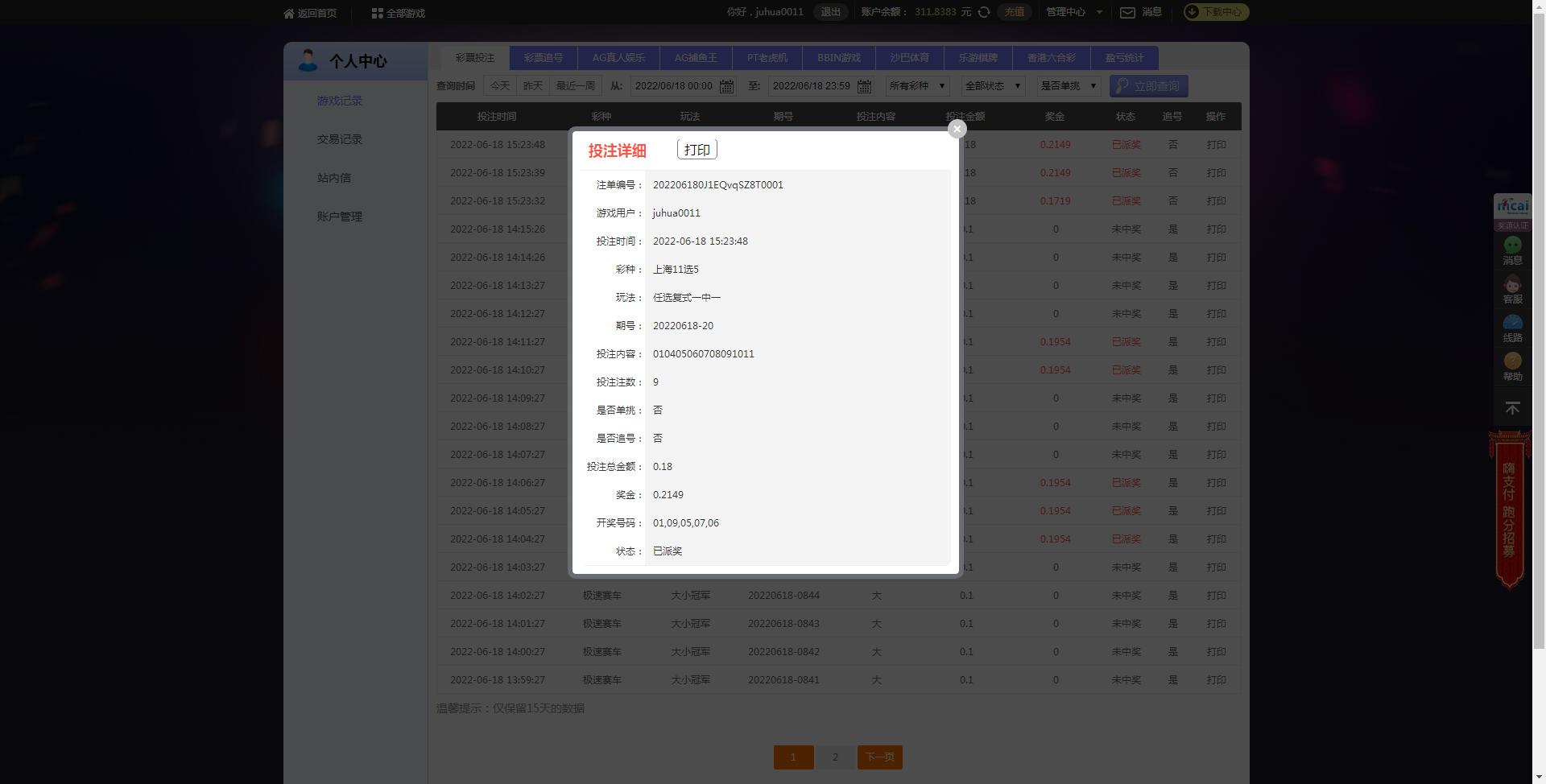Switch to the 彩票追号 tab

tap(544, 58)
